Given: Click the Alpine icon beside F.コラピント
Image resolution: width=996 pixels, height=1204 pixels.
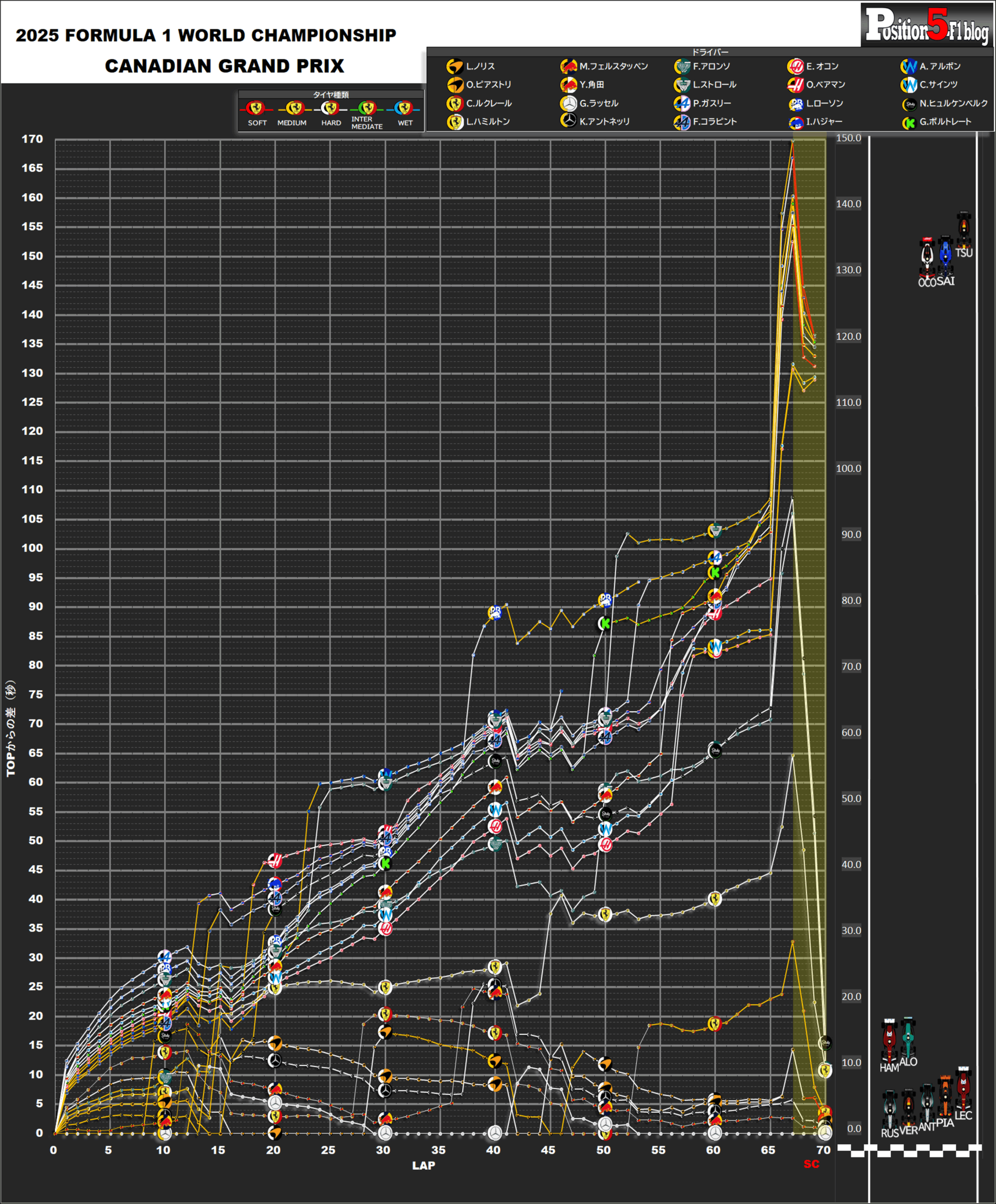Looking at the screenshot, I should 682,122.
